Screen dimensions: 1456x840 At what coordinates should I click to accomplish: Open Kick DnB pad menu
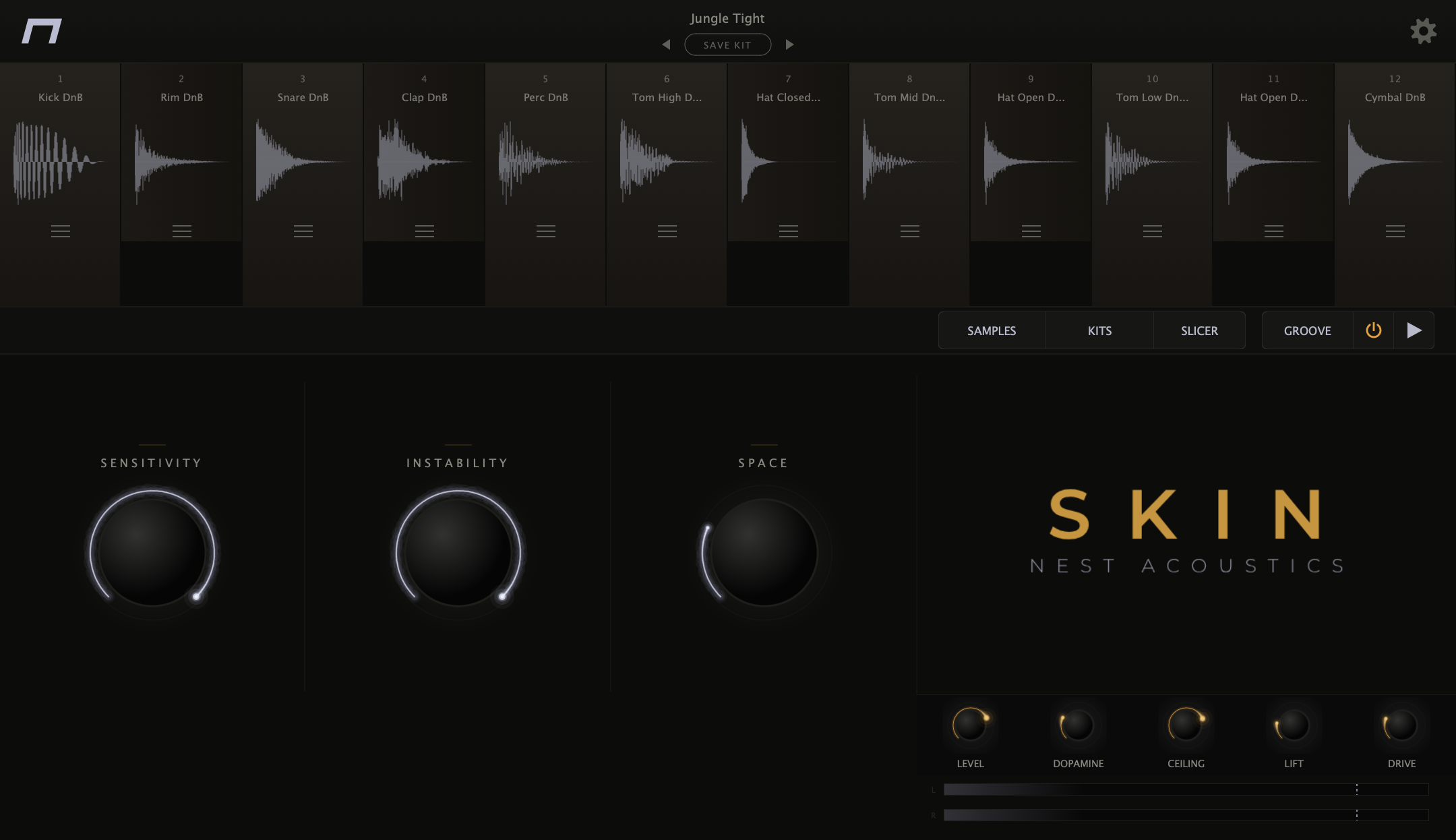[61, 231]
